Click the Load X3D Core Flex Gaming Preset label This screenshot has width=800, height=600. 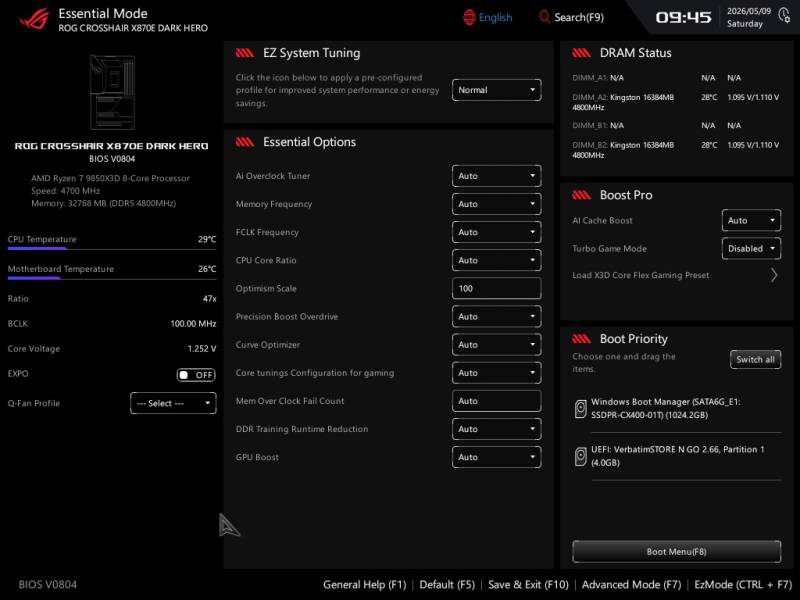pos(640,275)
